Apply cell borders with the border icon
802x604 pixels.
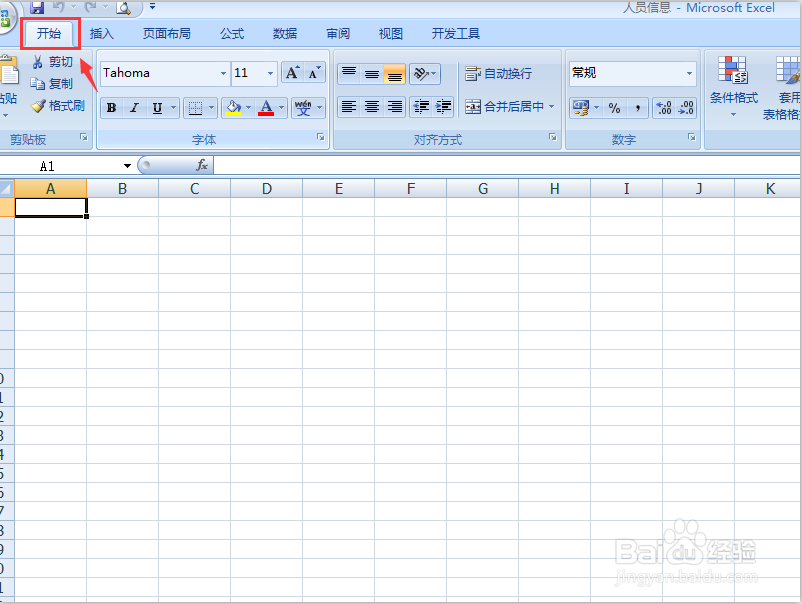pos(195,107)
